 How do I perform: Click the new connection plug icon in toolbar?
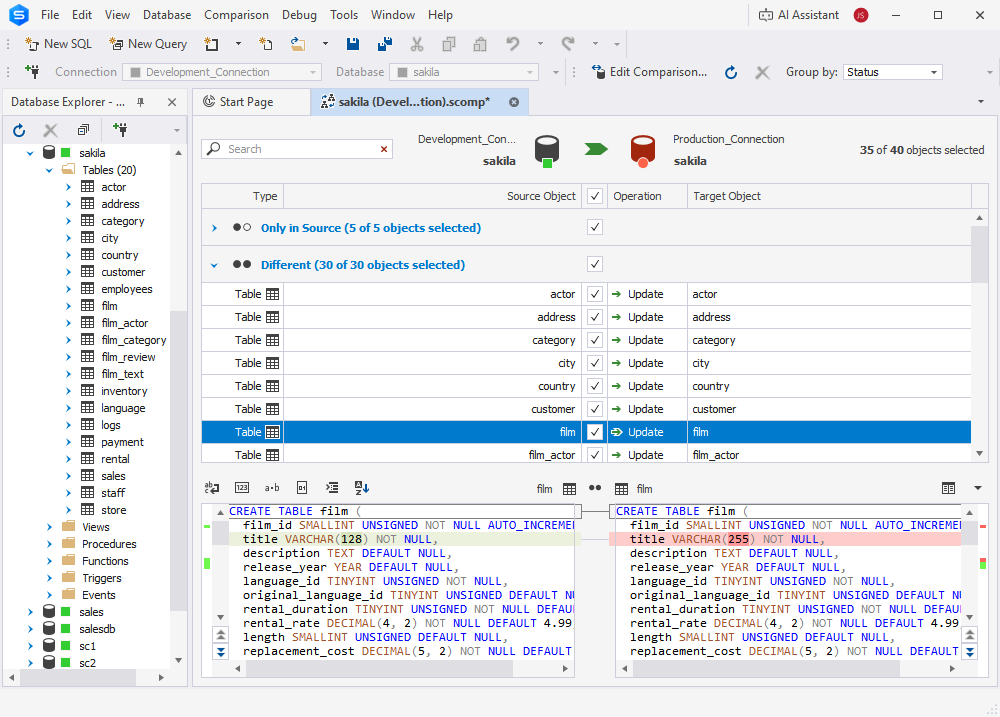pyautogui.click(x=32, y=72)
